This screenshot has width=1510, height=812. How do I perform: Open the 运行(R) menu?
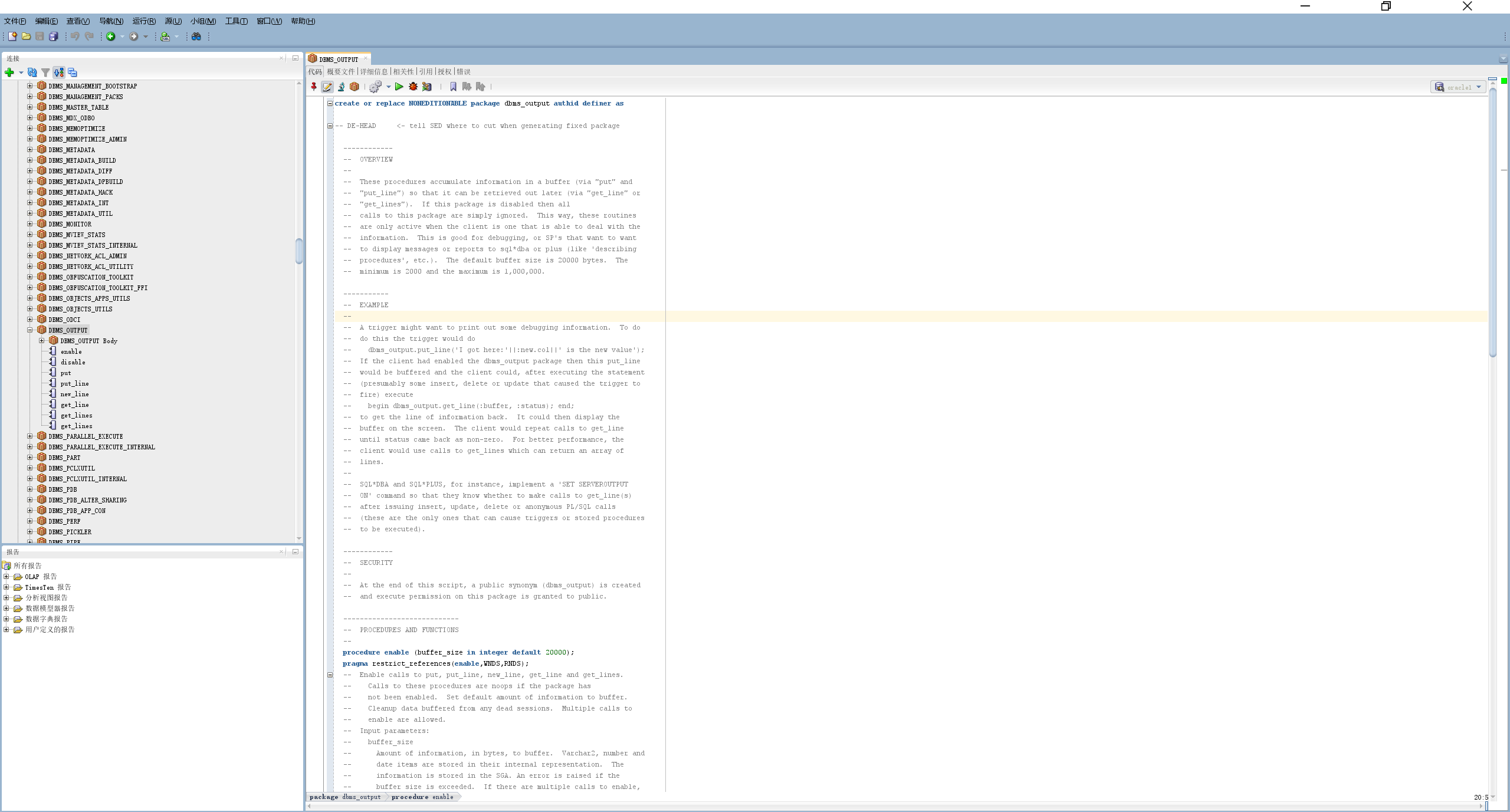pos(144,21)
